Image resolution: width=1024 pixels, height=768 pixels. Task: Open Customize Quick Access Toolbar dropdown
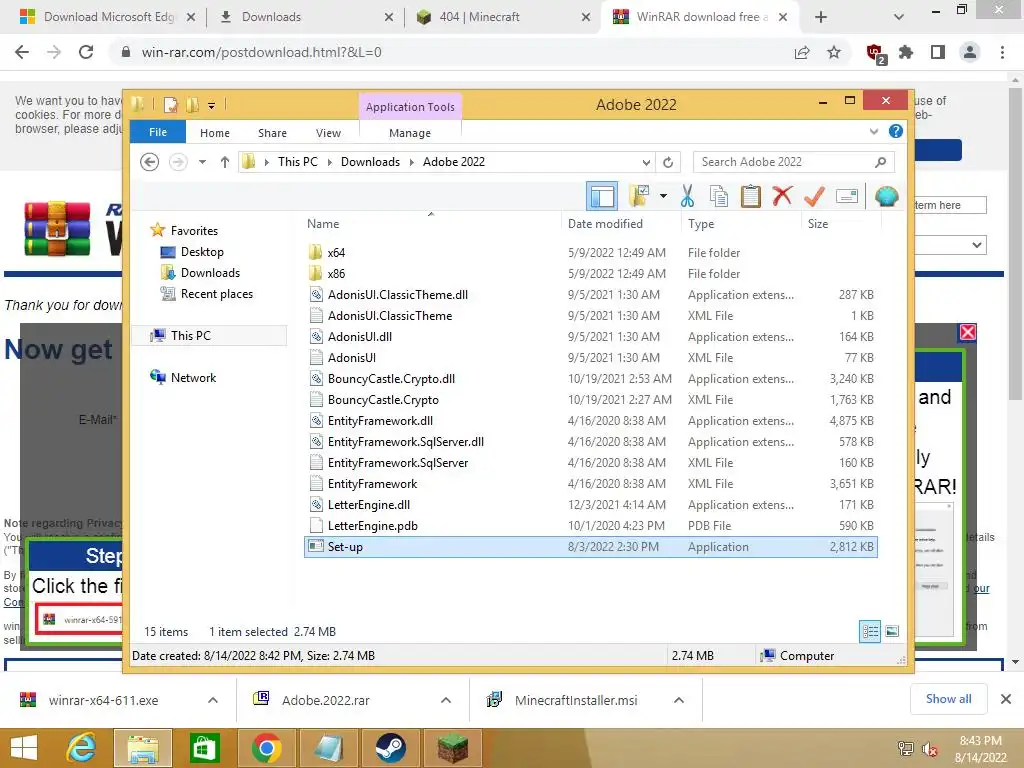click(x=211, y=105)
